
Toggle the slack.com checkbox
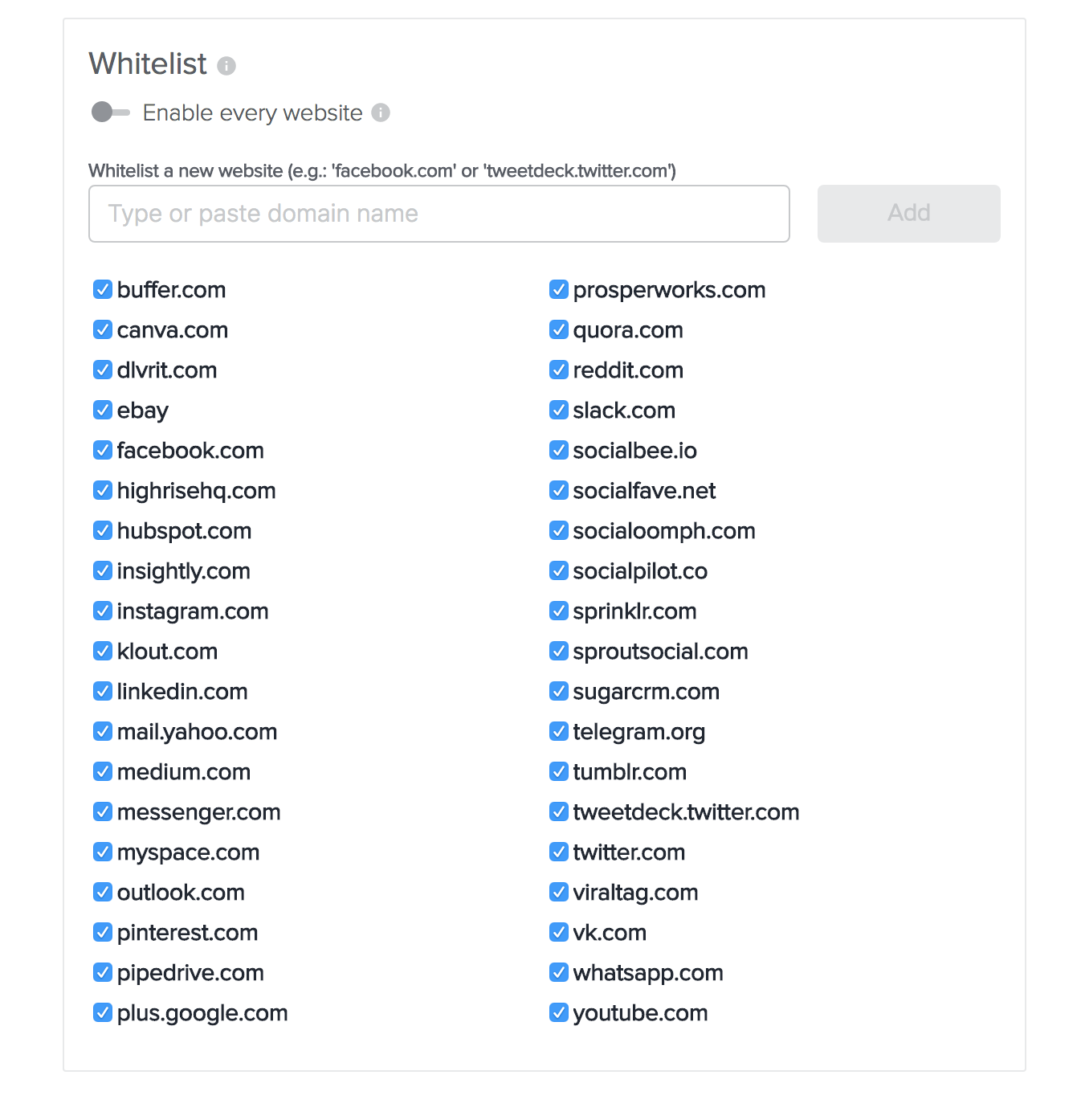click(x=559, y=410)
